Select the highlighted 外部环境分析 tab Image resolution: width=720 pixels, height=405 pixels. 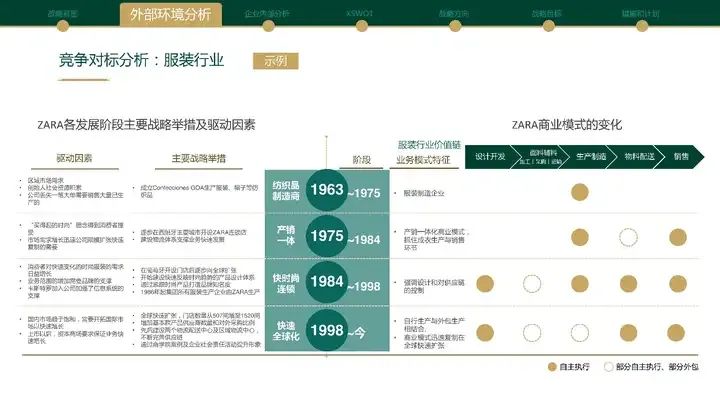tap(171, 14)
